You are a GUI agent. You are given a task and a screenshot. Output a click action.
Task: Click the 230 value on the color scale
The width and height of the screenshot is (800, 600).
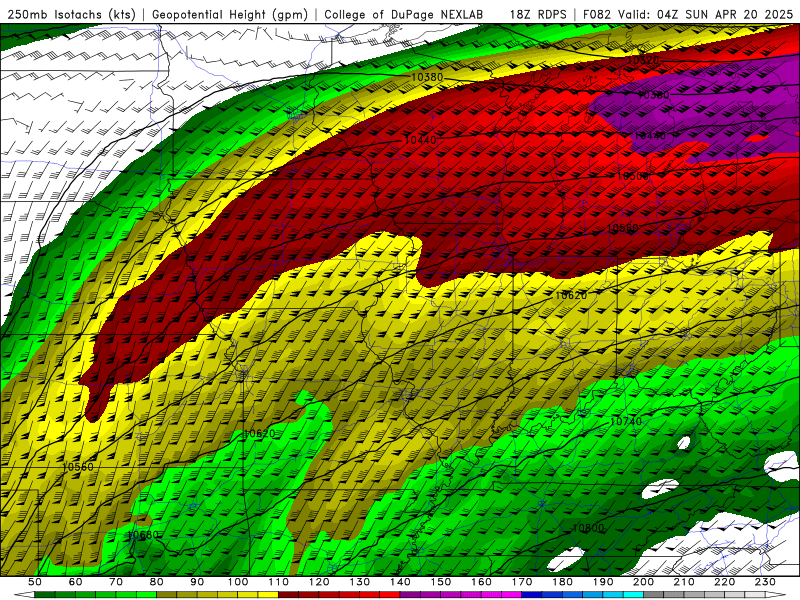point(765,582)
